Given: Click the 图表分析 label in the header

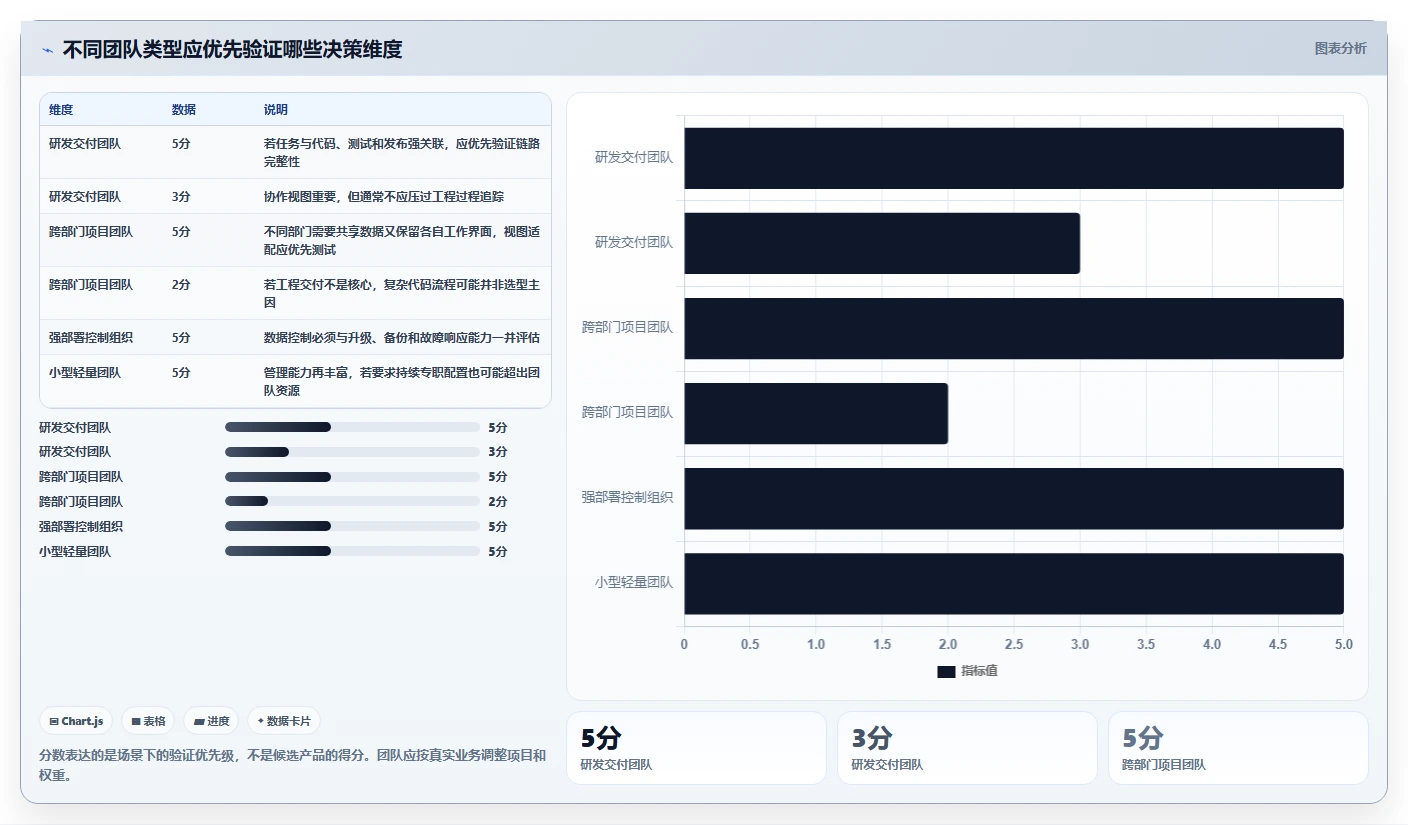Looking at the screenshot, I should pos(1340,48).
